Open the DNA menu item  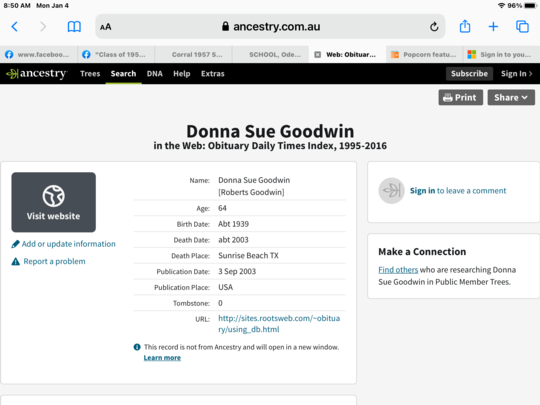point(155,74)
